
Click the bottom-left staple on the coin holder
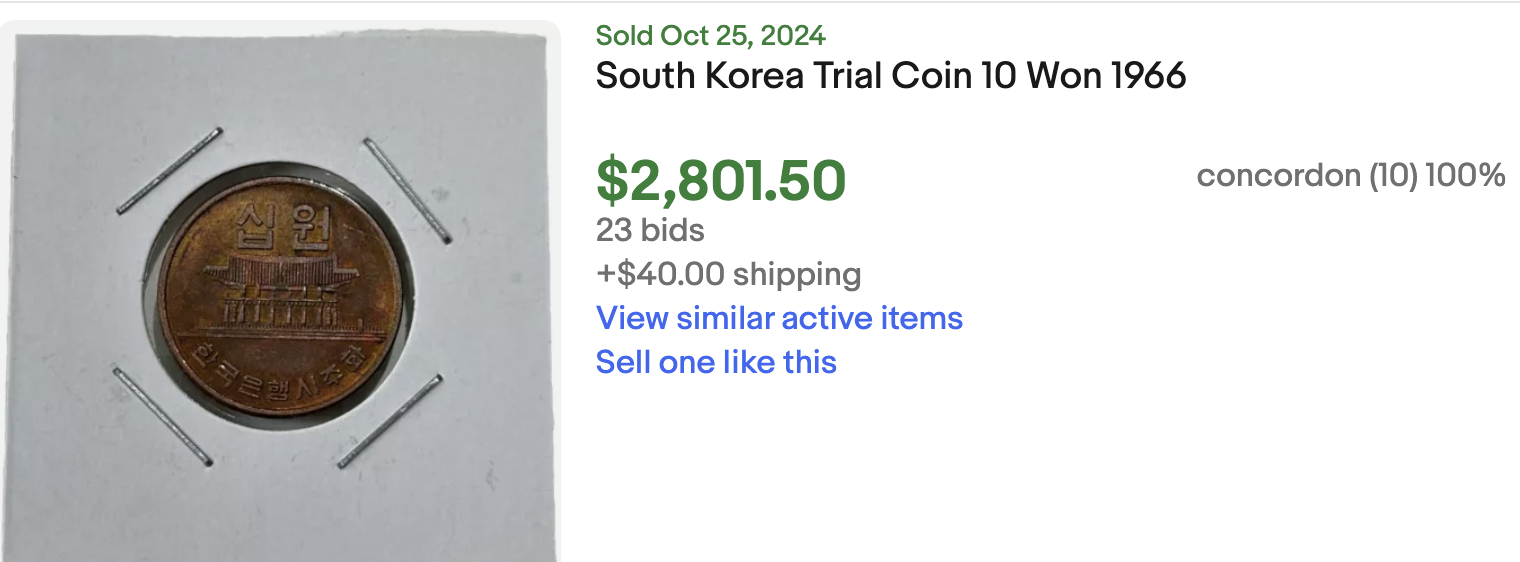[x=162, y=416]
